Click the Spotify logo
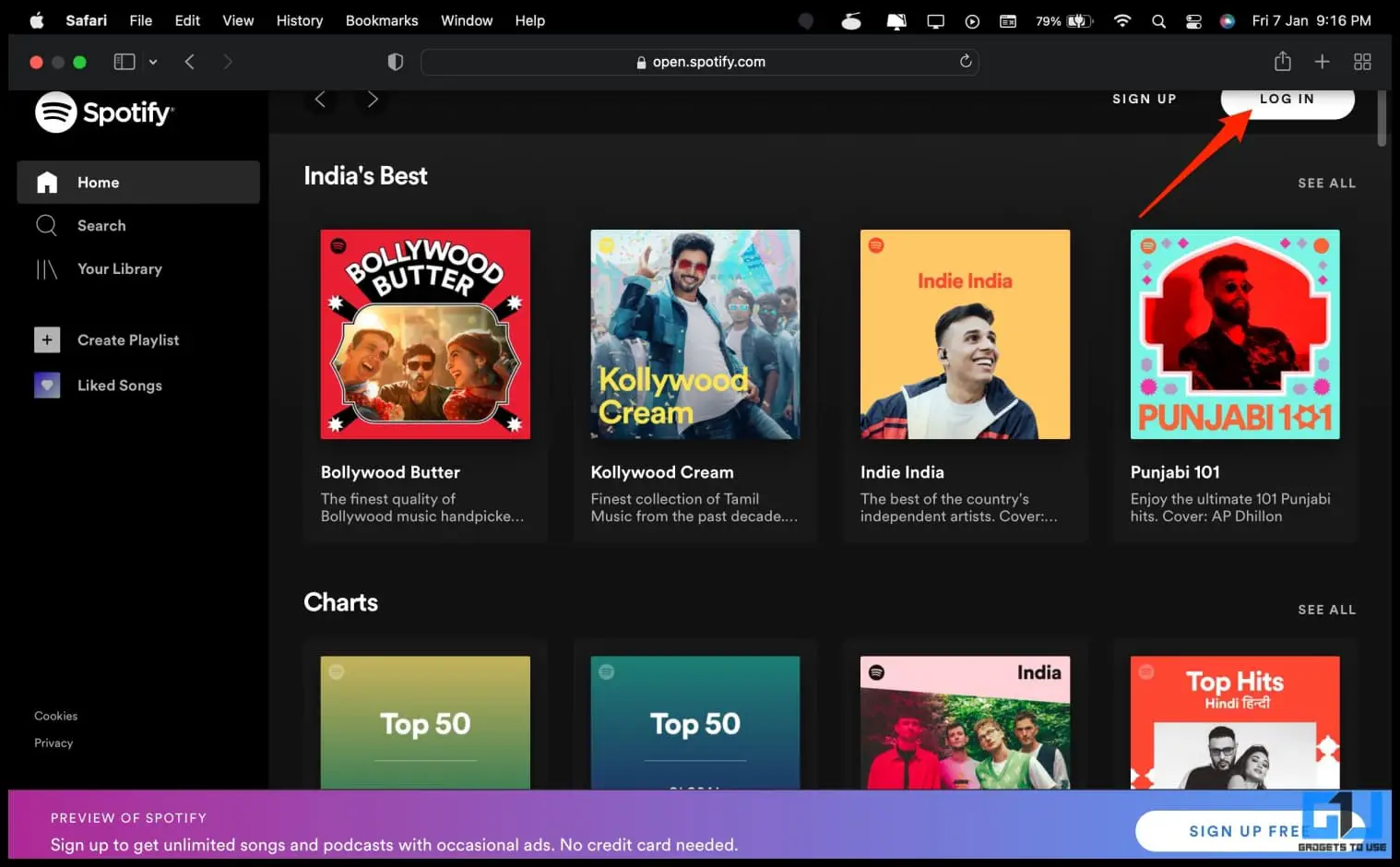1400x867 pixels. coord(104,113)
